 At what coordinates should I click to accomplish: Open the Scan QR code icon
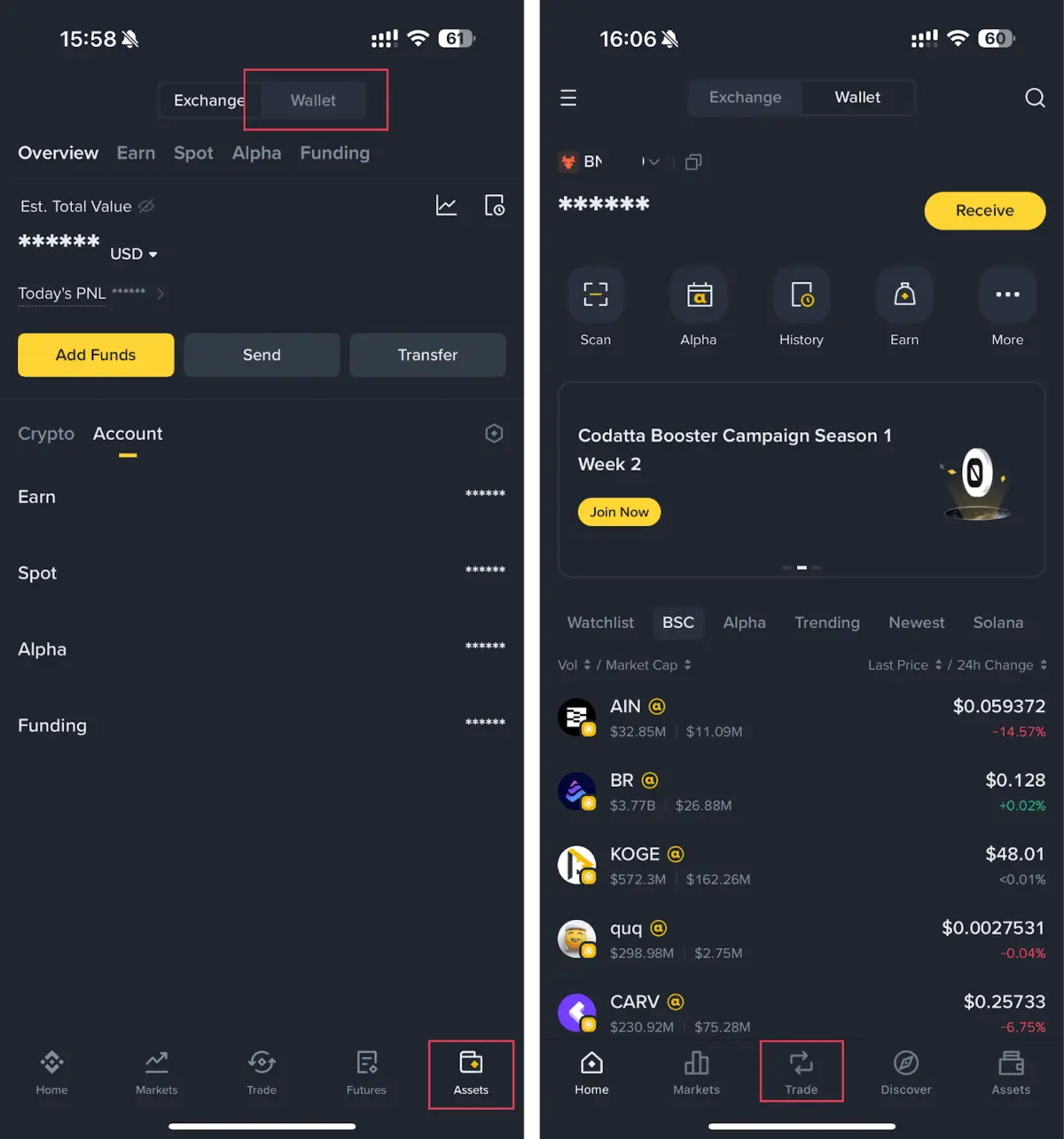[x=595, y=295]
